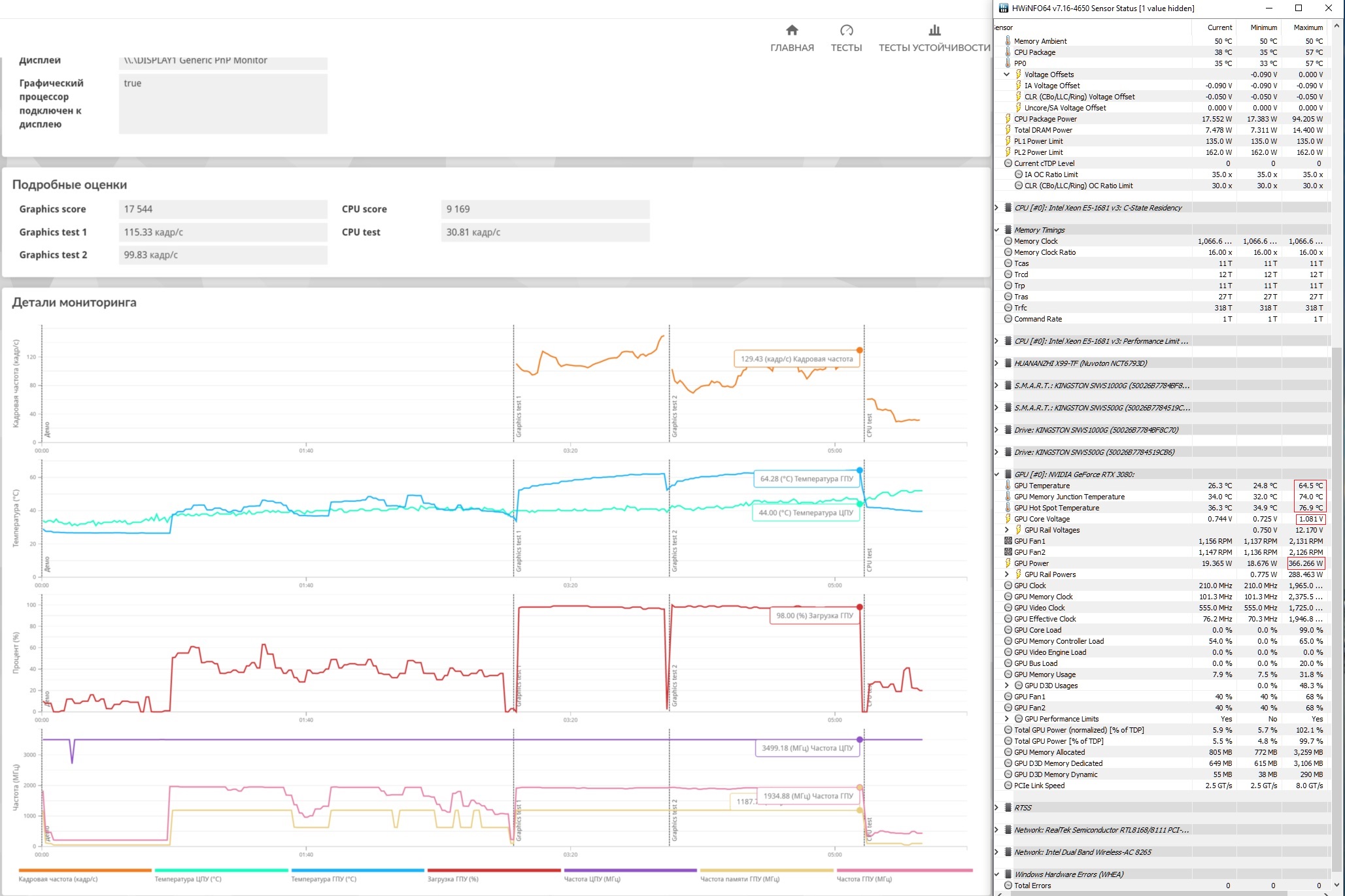The width and height of the screenshot is (1345, 896).
Task: Click the thermometer icon beside GPU Temperature
Action: tap(1008, 486)
